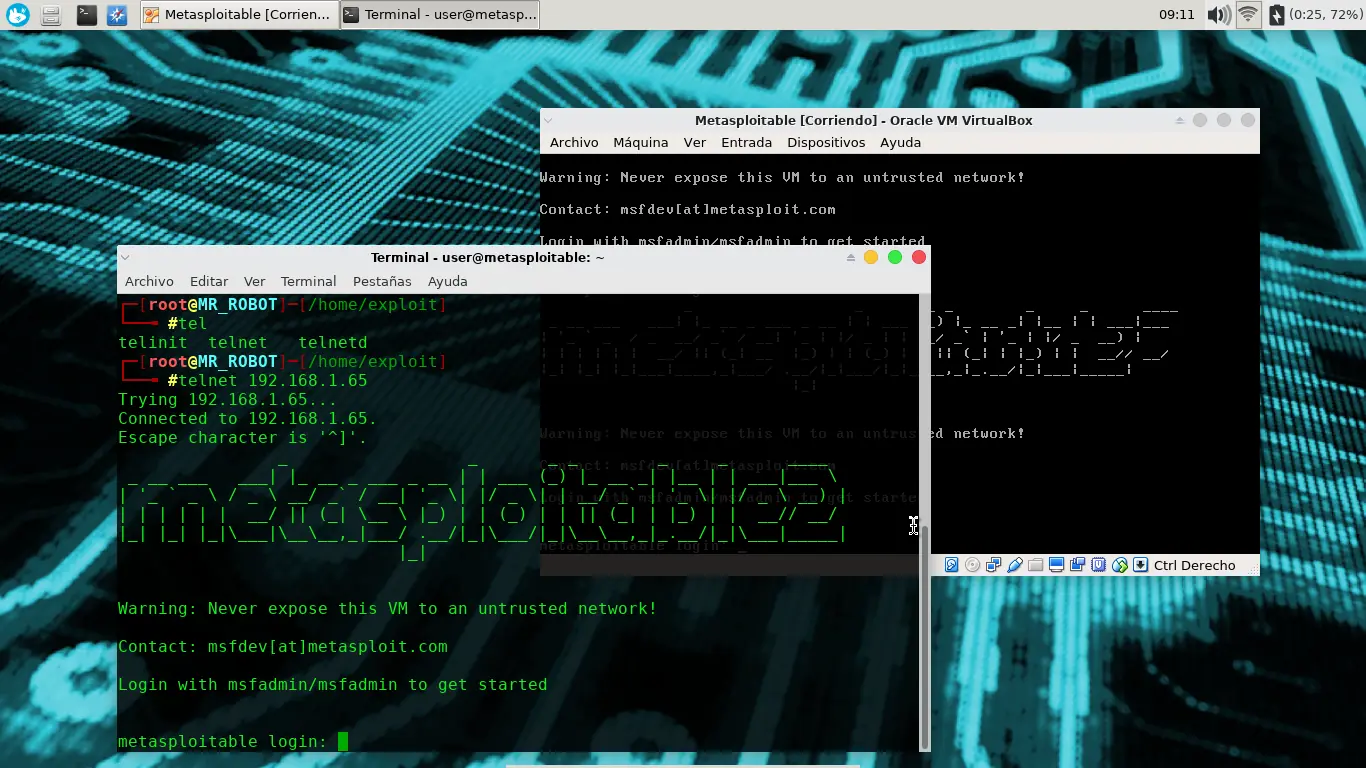Click VirtualBox hard disk activity indicator
Viewport: 1366px width, 768px height.
click(x=951, y=565)
